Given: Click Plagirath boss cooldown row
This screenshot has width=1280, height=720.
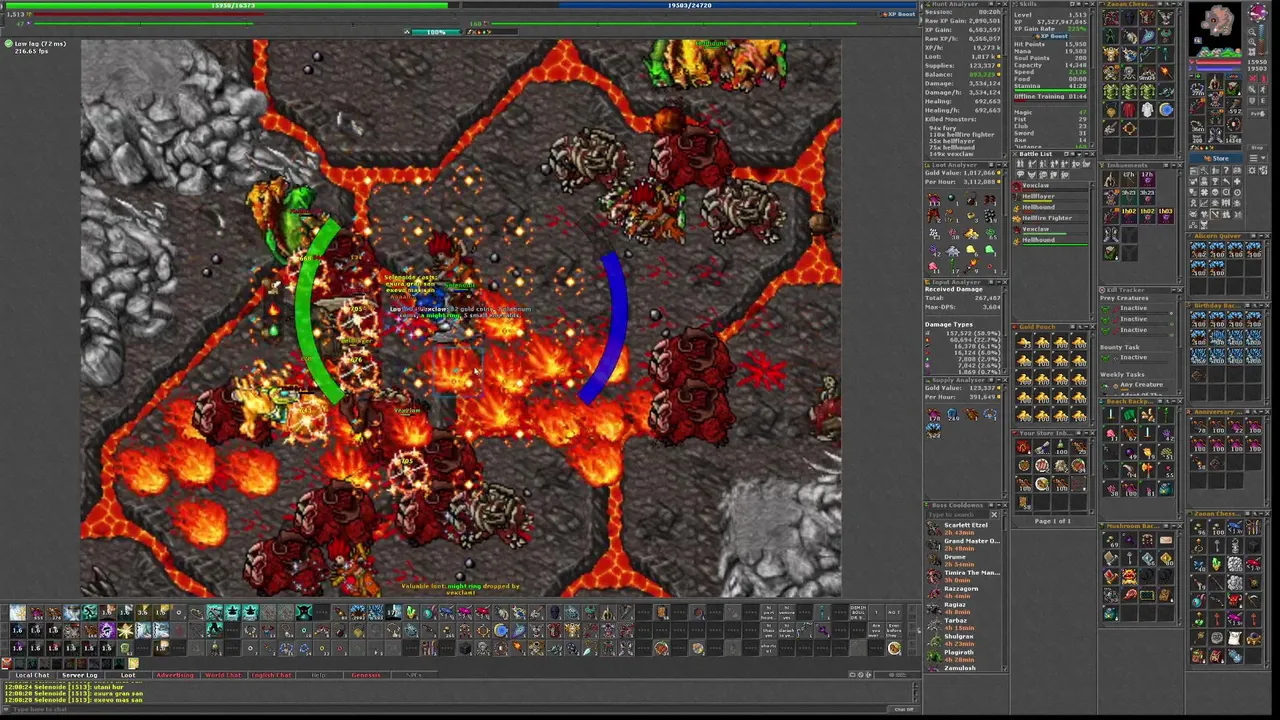Looking at the screenshot, I should (x=962, y=656).
